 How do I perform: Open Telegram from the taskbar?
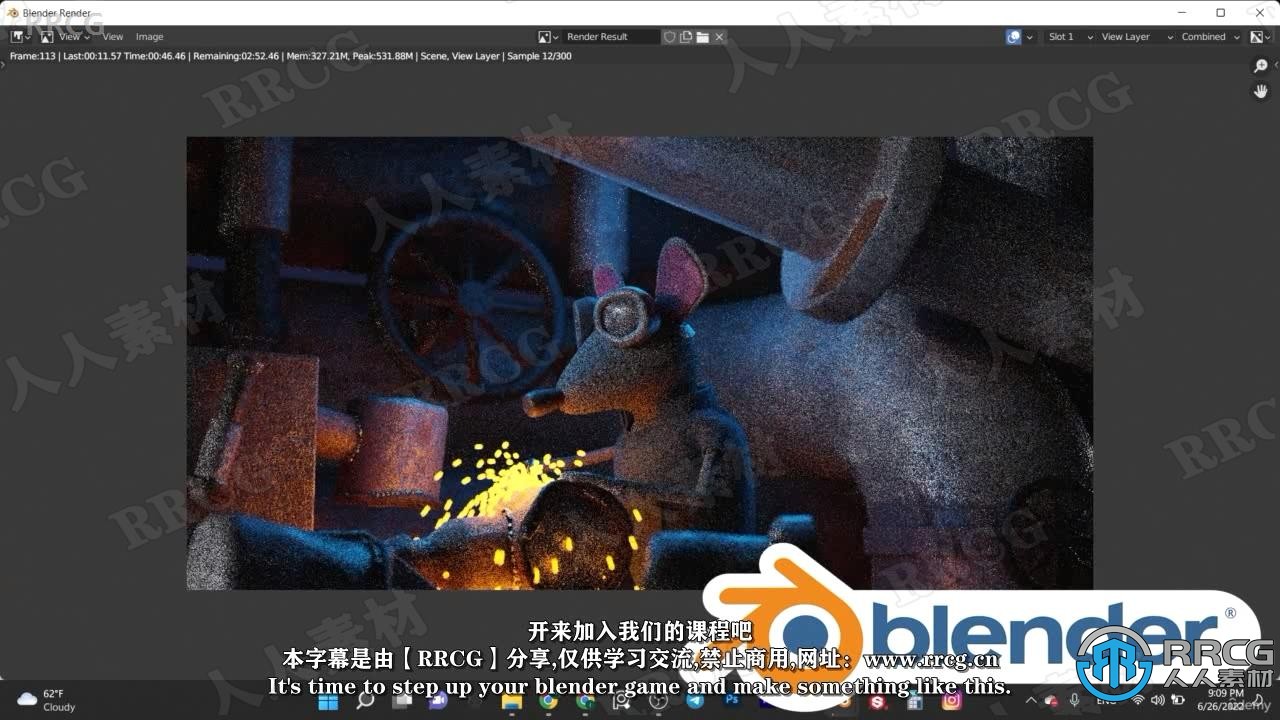coord(695,701)
